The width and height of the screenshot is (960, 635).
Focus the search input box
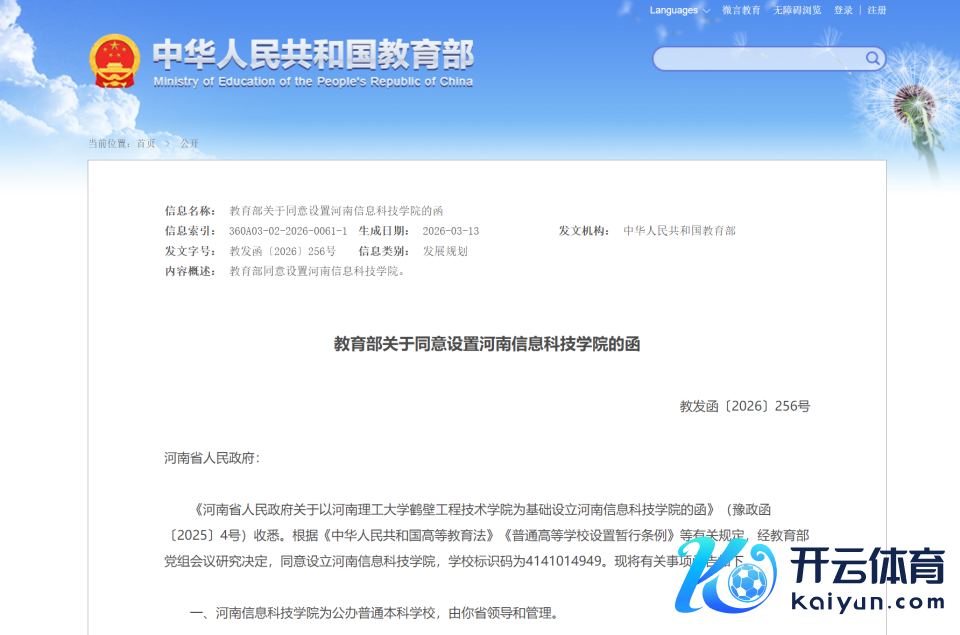(x=760, y=59)
